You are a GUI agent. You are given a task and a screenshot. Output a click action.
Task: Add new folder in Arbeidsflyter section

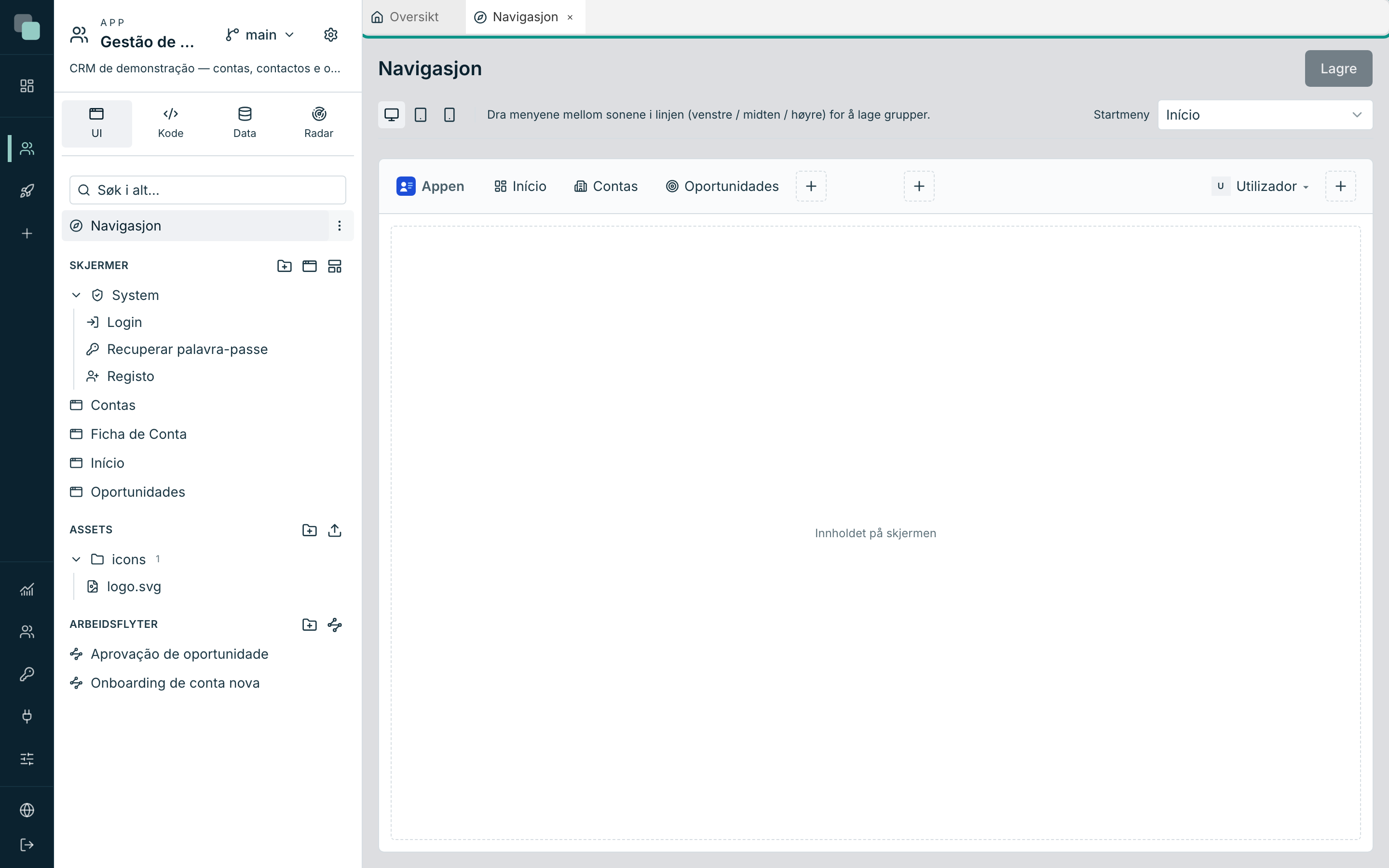click(x=309, y=624)
